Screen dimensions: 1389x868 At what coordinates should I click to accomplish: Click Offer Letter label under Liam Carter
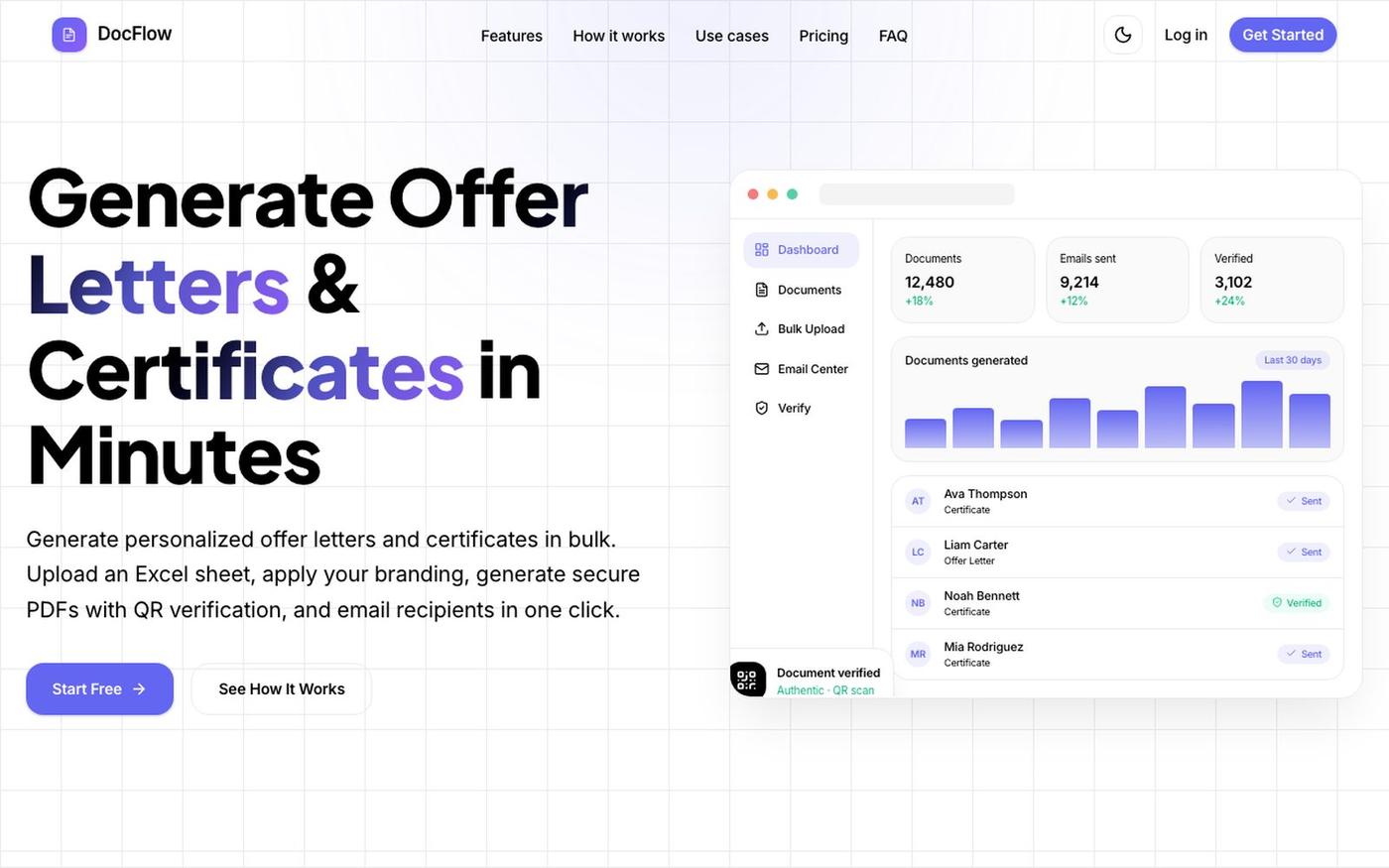coord(969,560)
